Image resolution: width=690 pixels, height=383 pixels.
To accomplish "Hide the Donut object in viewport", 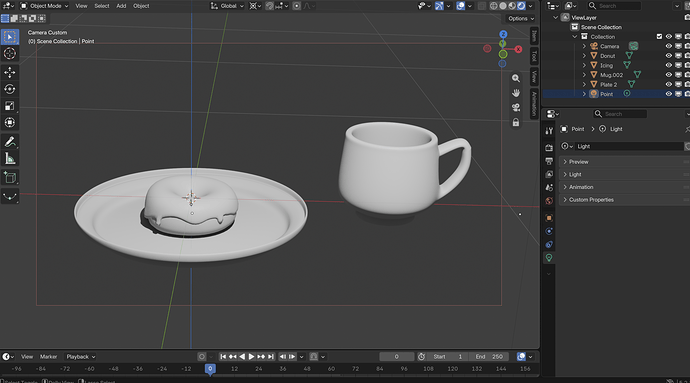I will (668, 56).
